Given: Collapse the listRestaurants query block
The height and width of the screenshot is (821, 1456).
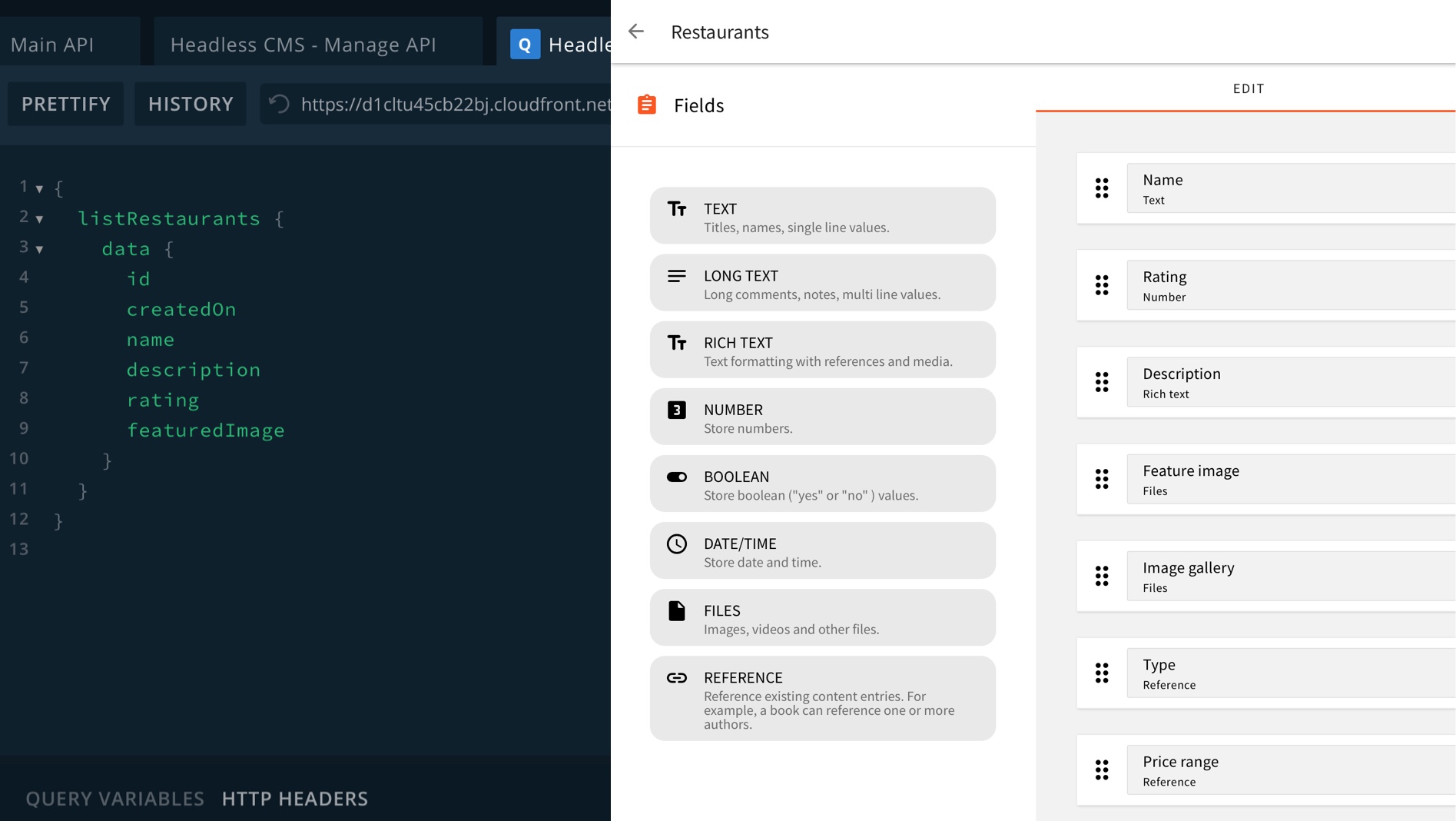Looking at the screenshot, I should point(39,218).
